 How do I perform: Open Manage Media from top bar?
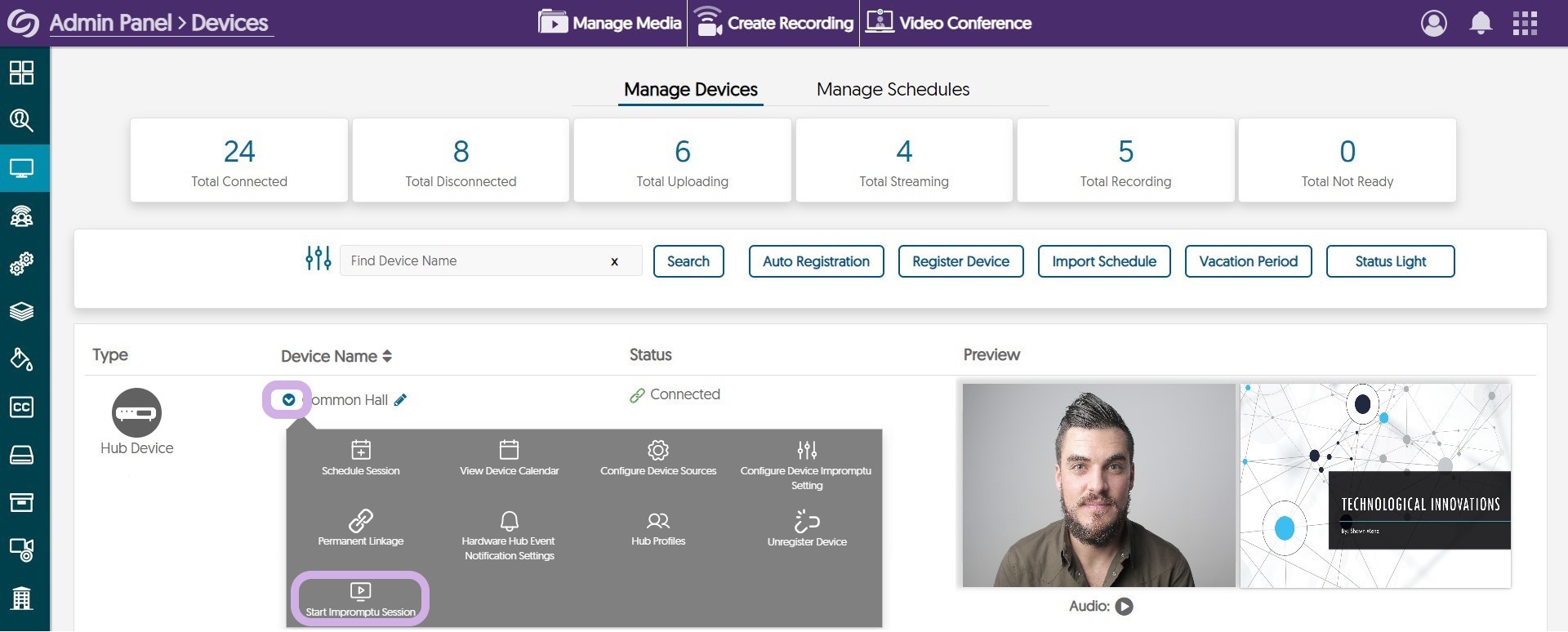[x=610, y=23]
